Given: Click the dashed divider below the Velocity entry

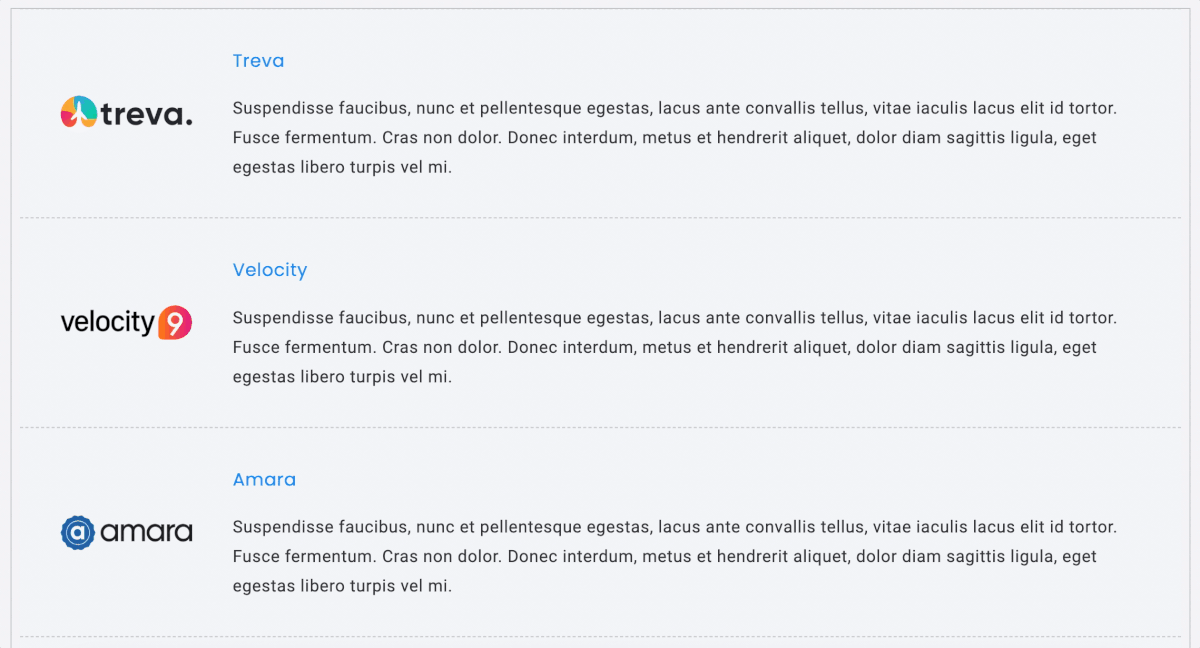Looking at the screenshot, I should tap(600, 428).
